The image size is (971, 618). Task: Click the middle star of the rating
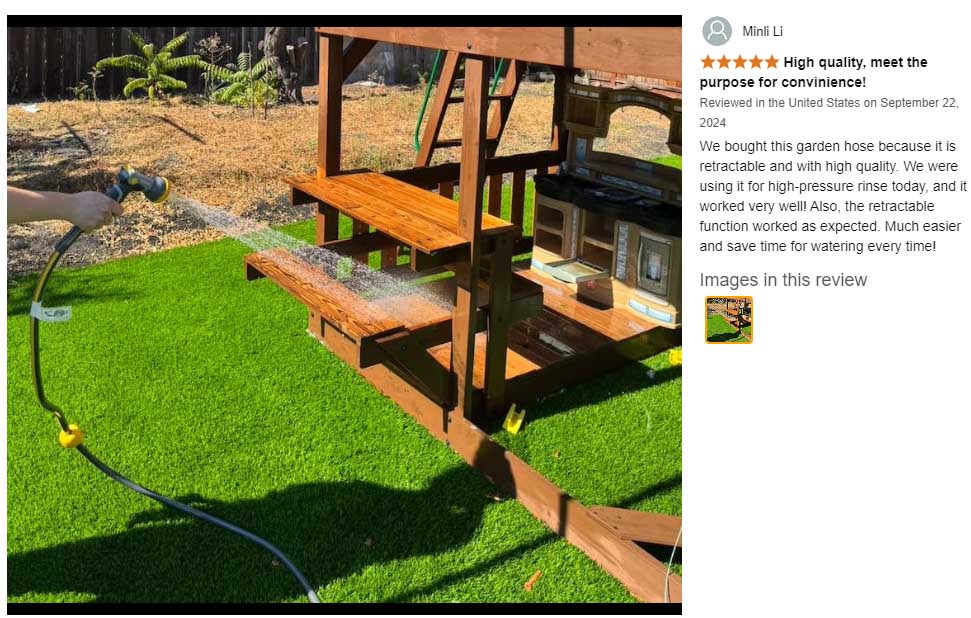coord(740,62)
